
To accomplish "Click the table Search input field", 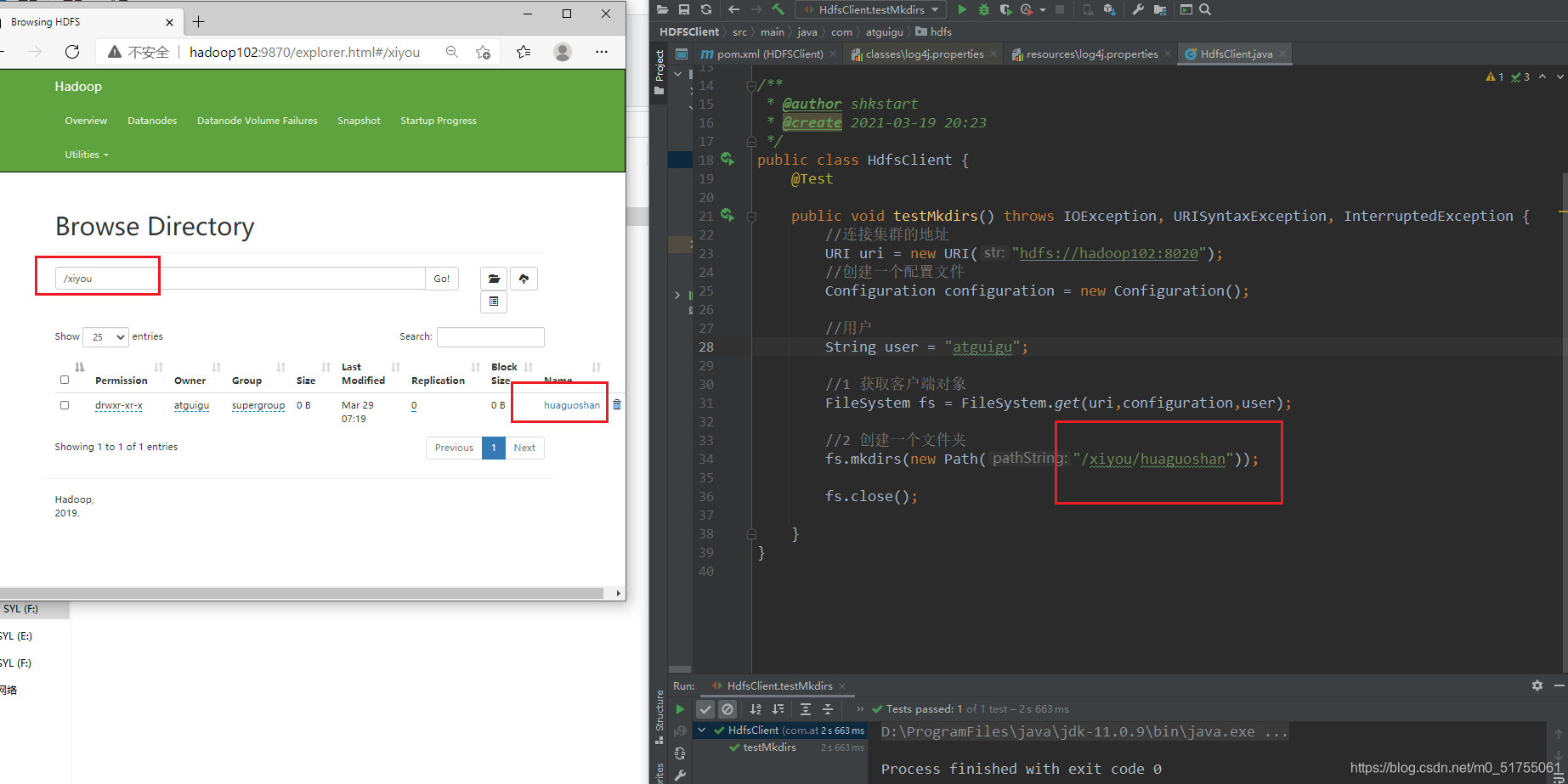I will pos(490,337).
